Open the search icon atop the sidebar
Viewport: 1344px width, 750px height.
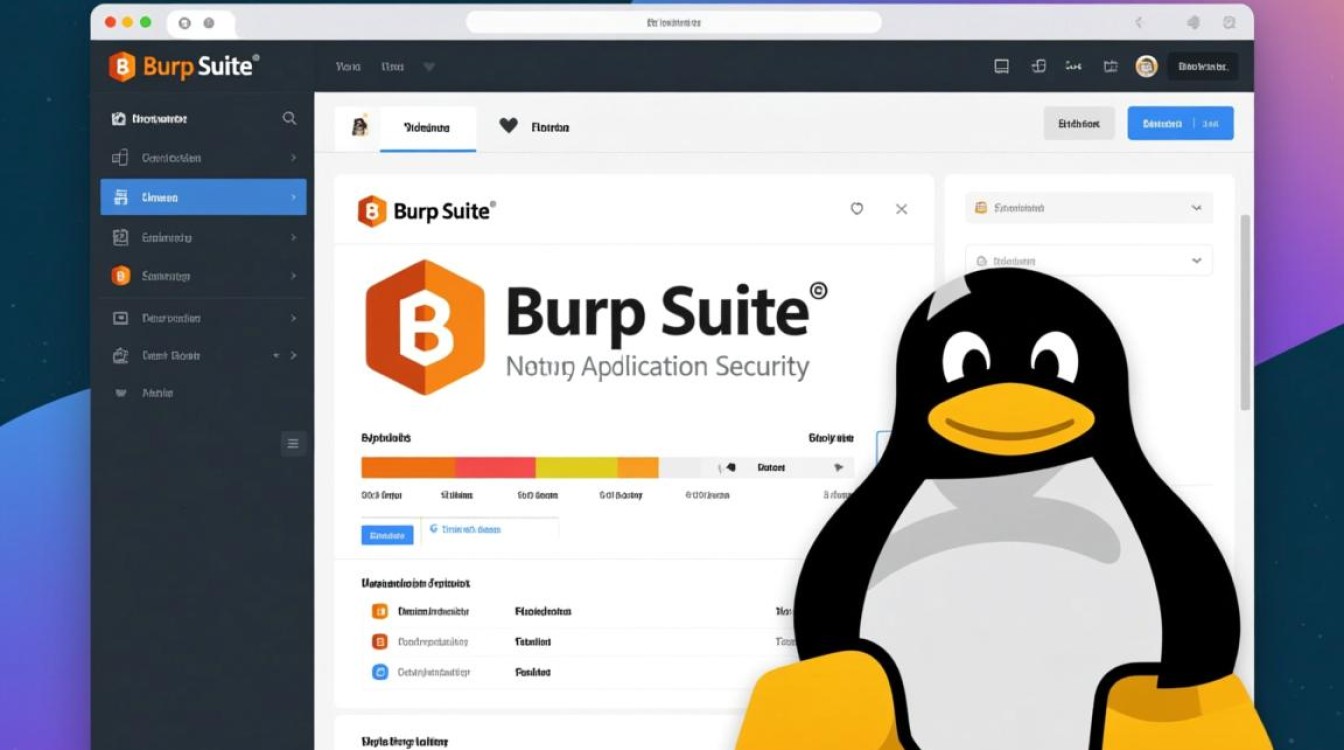pyautogui.click(x=289, y=118)
